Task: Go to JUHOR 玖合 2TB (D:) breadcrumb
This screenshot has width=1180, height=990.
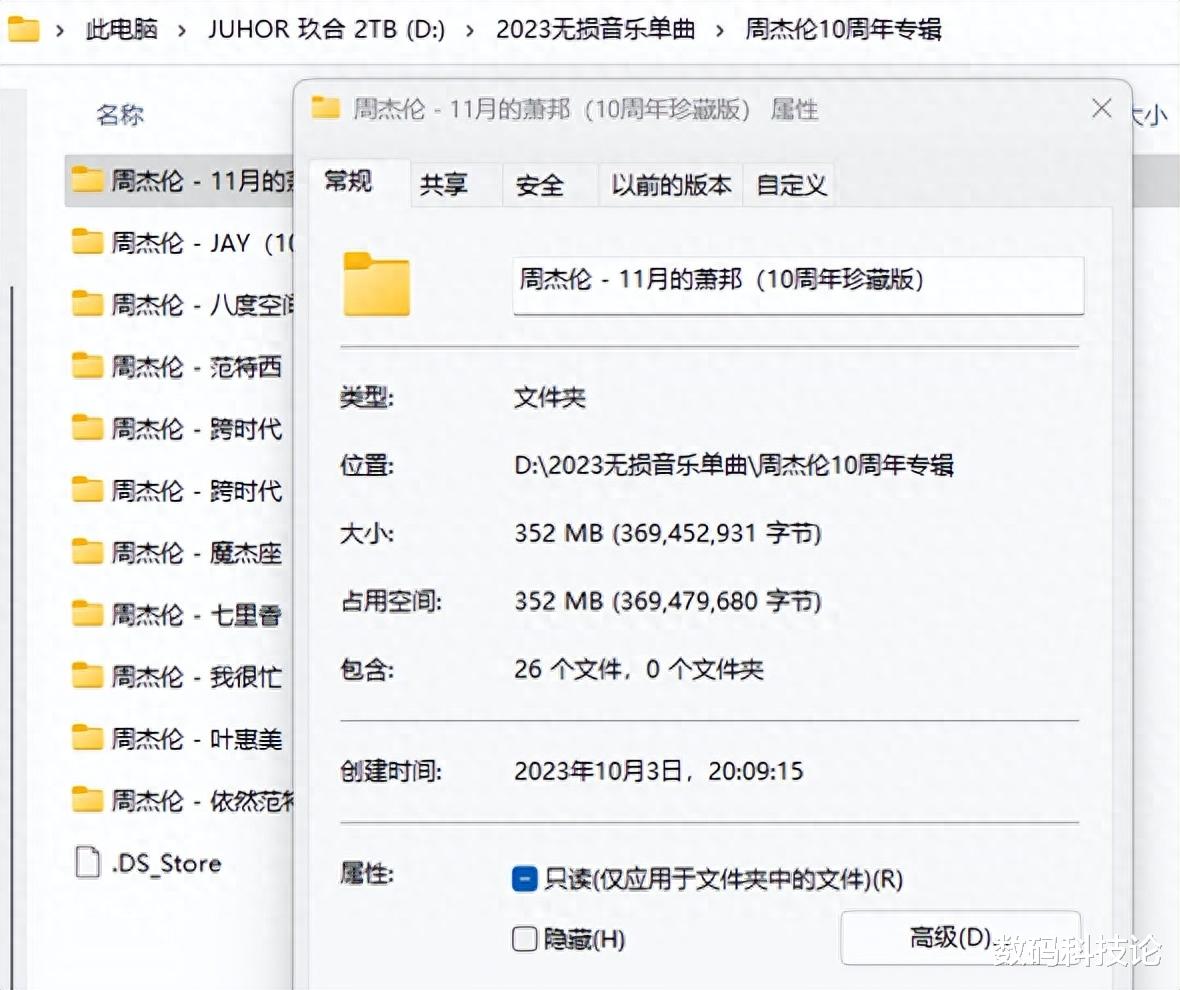Action: tap(327, 29)
